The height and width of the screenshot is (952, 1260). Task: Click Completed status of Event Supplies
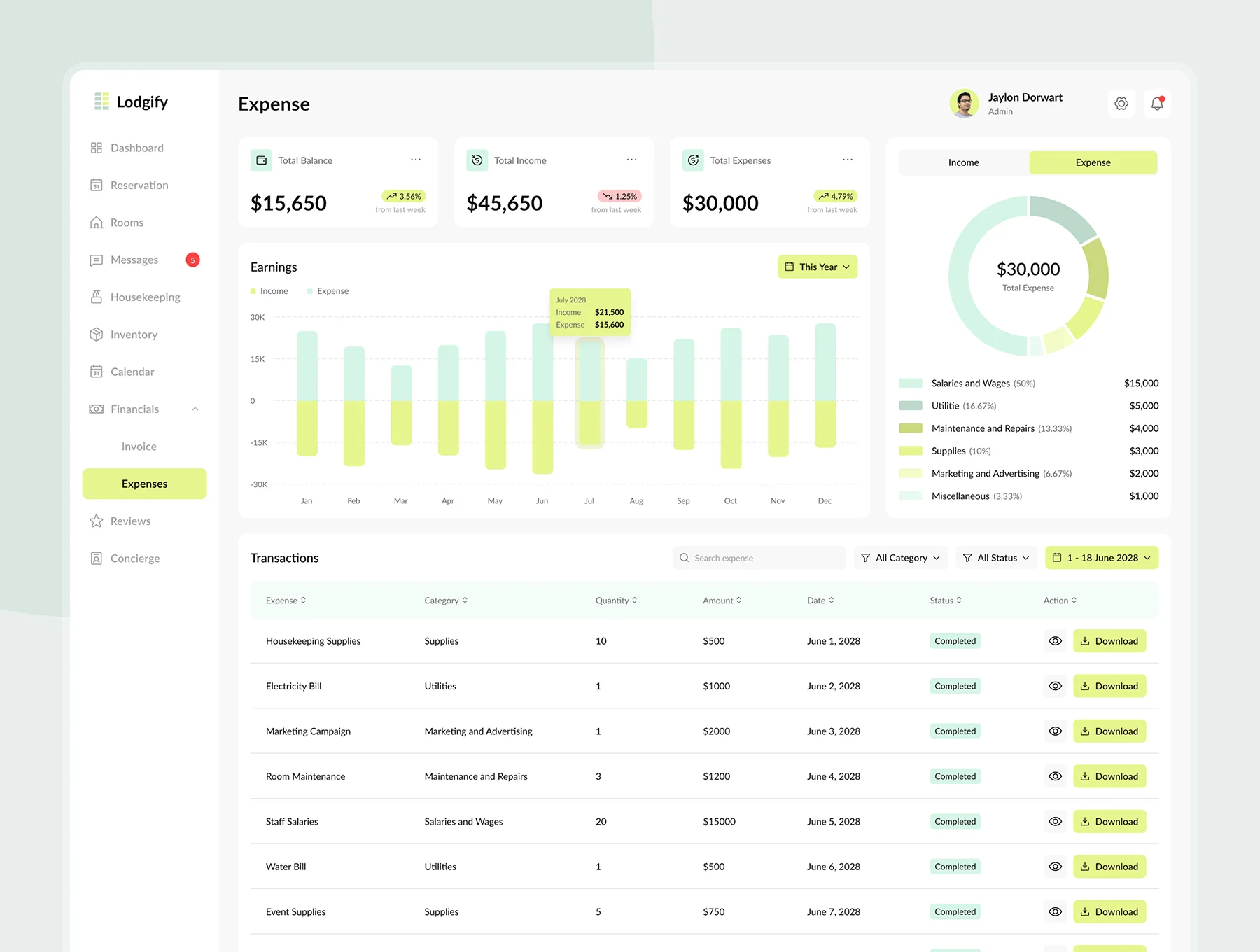click(955, 911)
